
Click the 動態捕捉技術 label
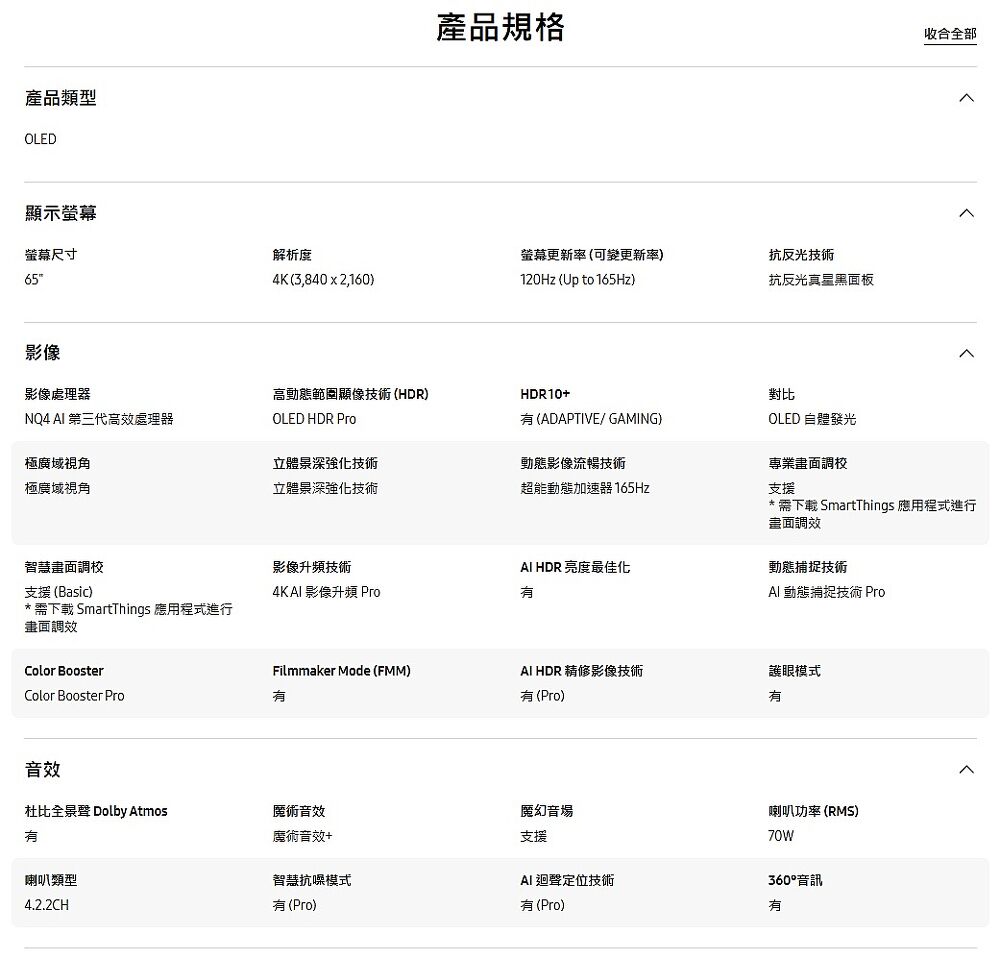[807, 567]
